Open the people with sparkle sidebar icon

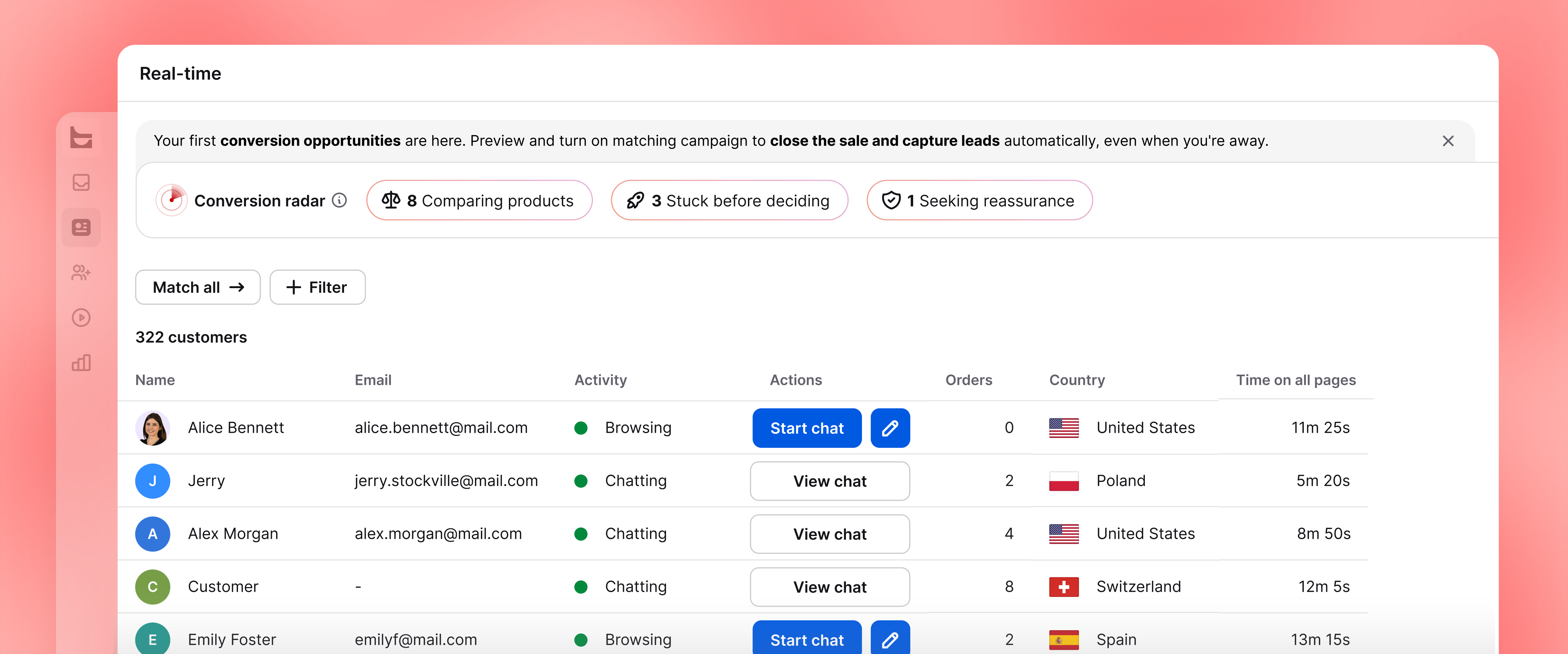[81, 272]
